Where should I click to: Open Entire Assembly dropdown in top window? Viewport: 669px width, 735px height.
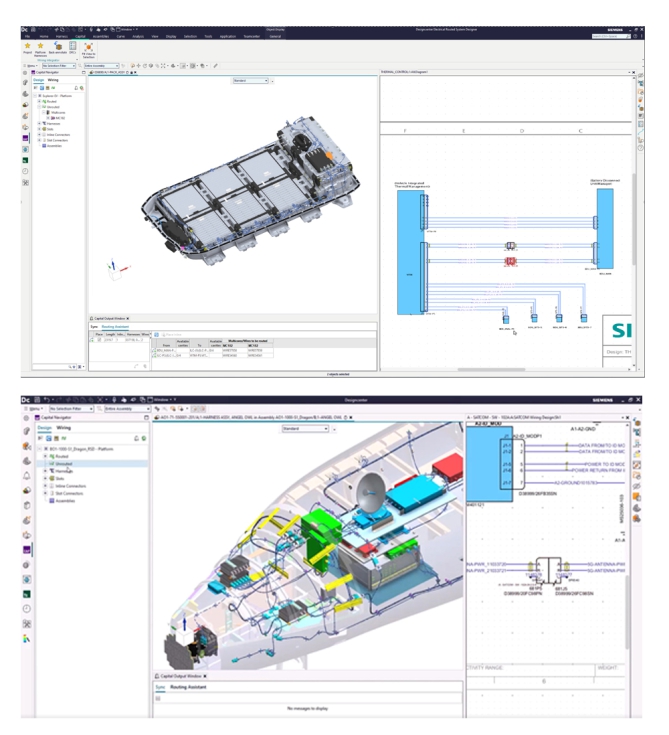click(101, 66)
